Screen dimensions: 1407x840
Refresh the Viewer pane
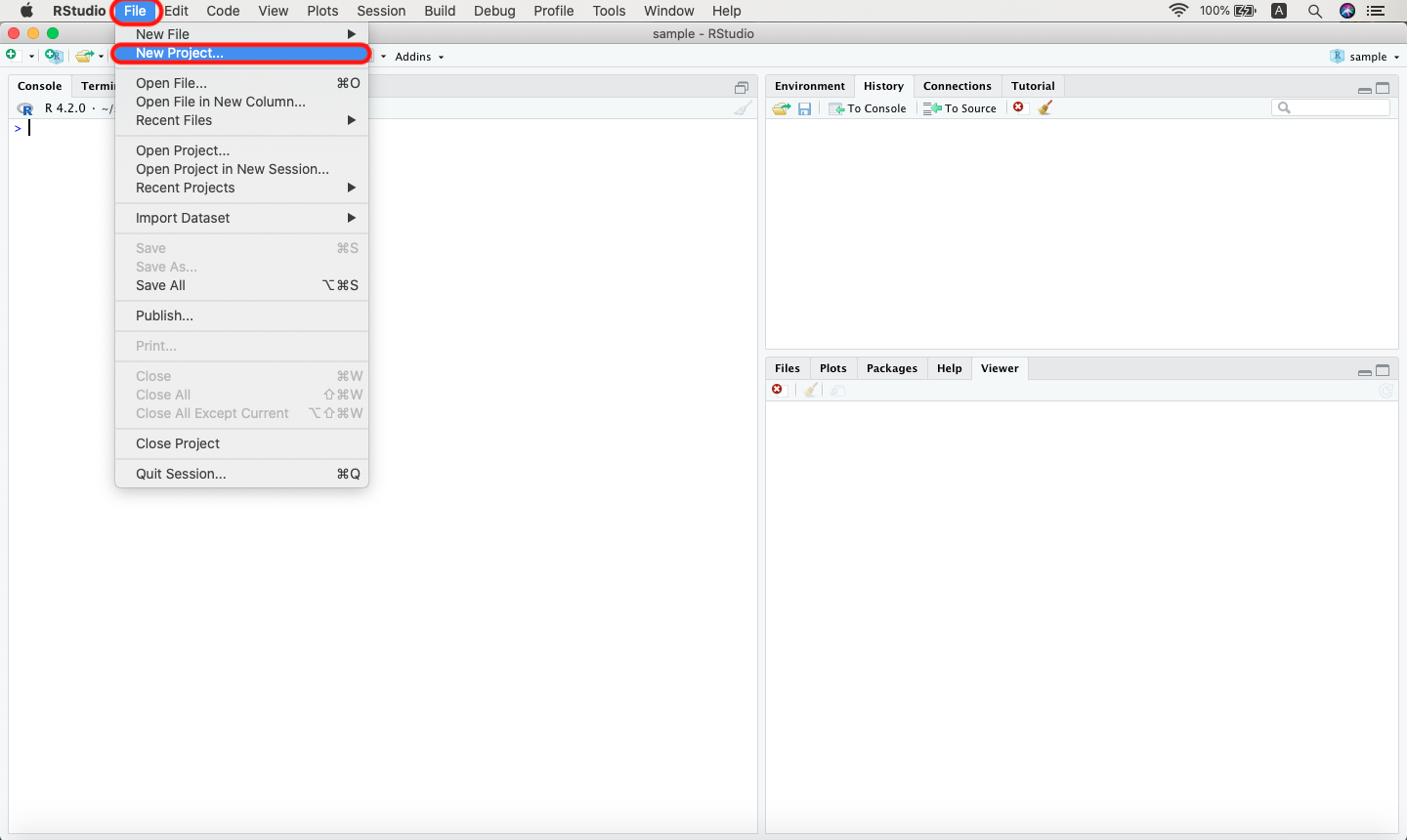1386,391
